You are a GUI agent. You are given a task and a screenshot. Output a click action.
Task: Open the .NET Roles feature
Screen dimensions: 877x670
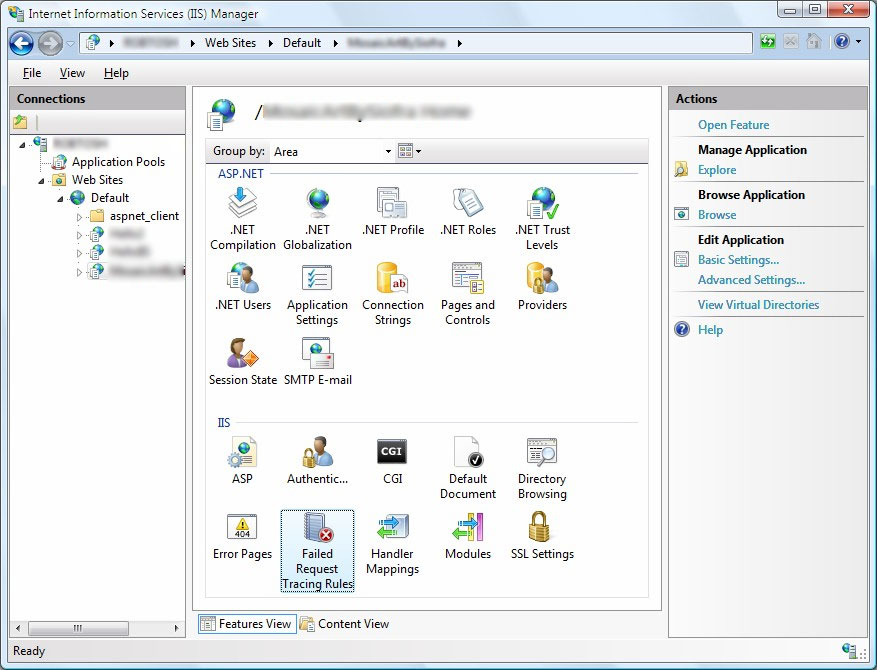(x=468, y=211)
